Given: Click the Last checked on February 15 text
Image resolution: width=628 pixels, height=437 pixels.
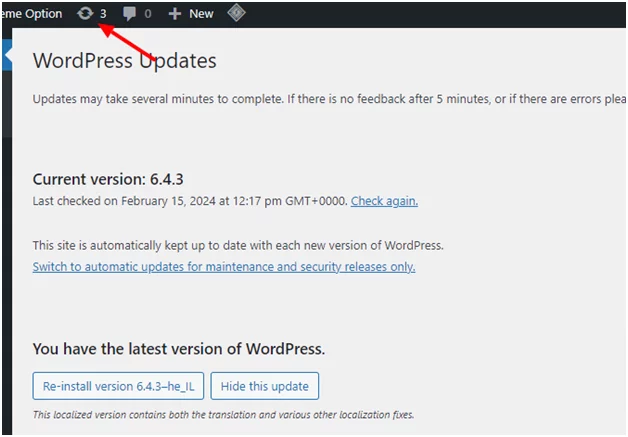Looking at the screenshot, I should tap(190, 201).
